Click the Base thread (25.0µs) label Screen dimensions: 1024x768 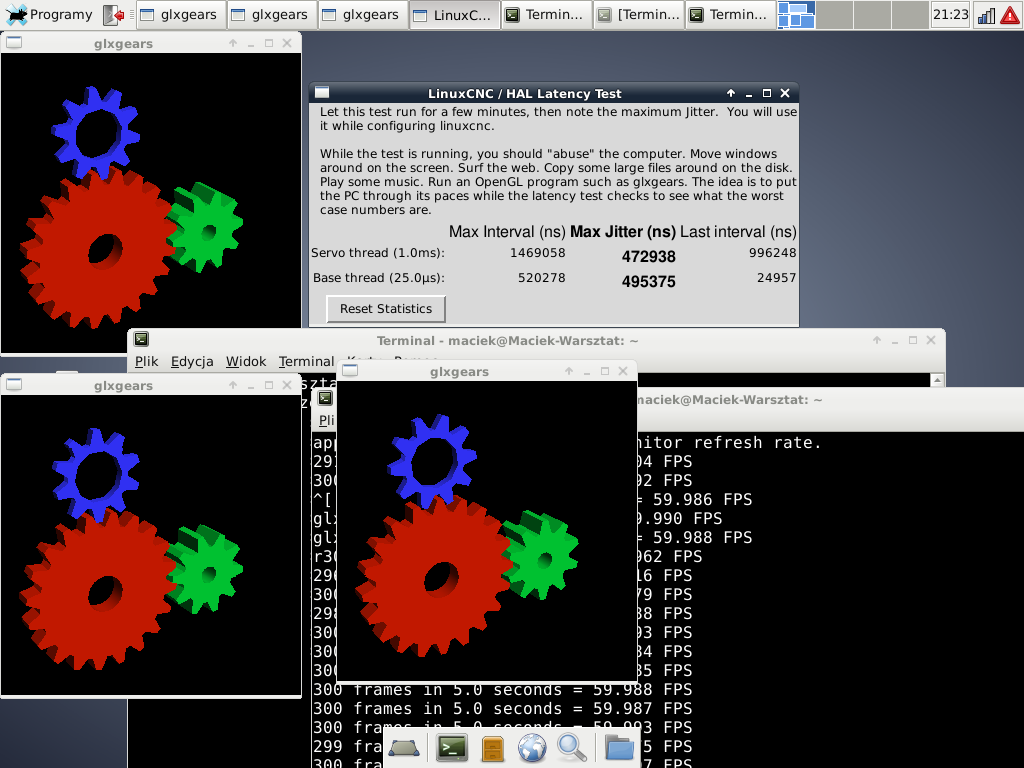(378, 278)
